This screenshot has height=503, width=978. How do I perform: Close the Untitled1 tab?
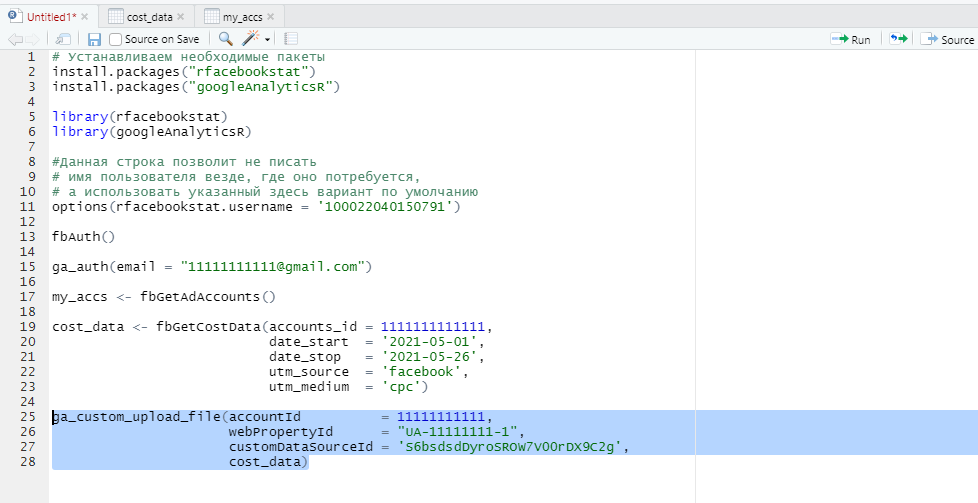tap(84, 17)
